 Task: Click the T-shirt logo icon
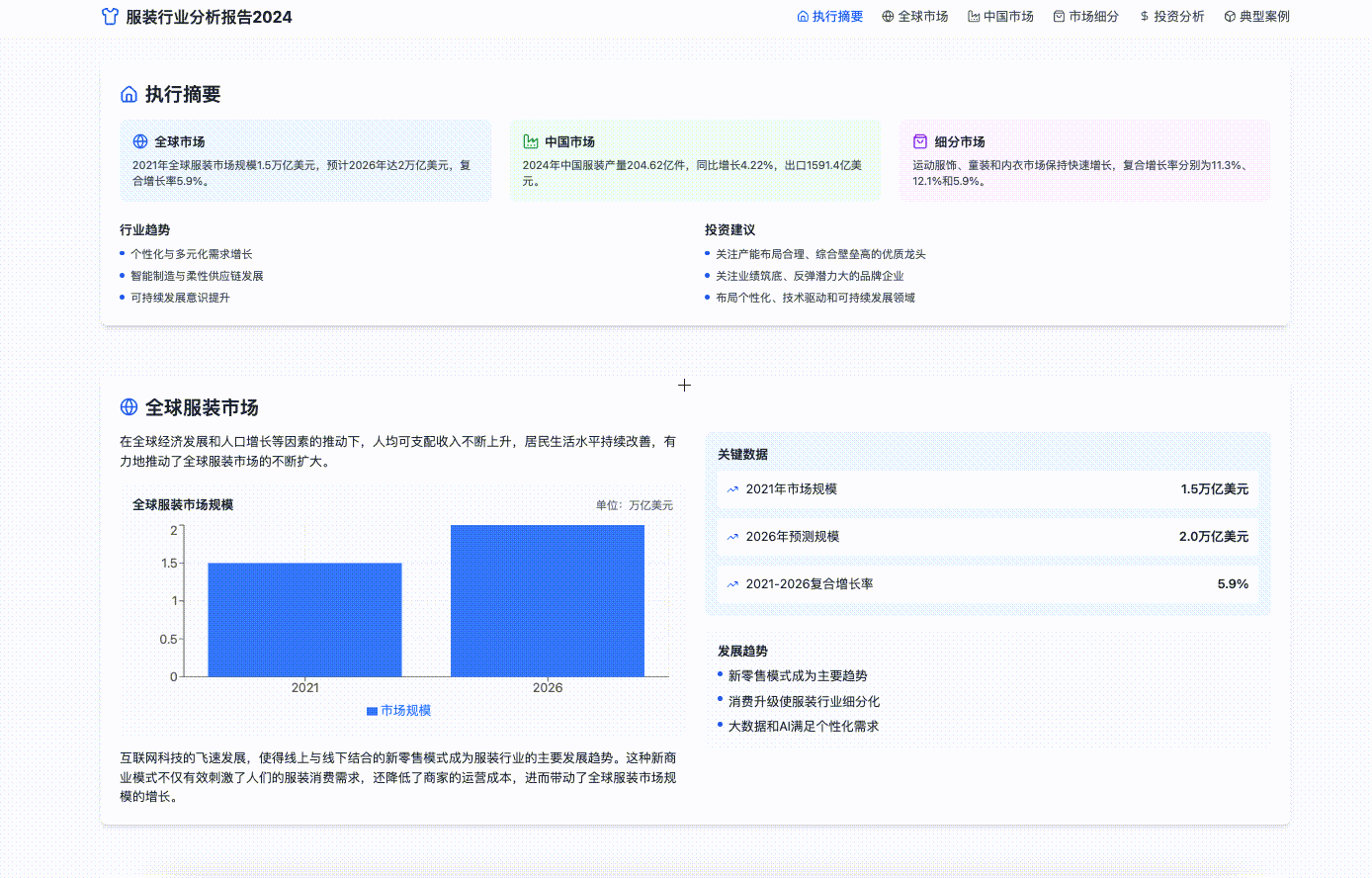[x=111, y=17]
